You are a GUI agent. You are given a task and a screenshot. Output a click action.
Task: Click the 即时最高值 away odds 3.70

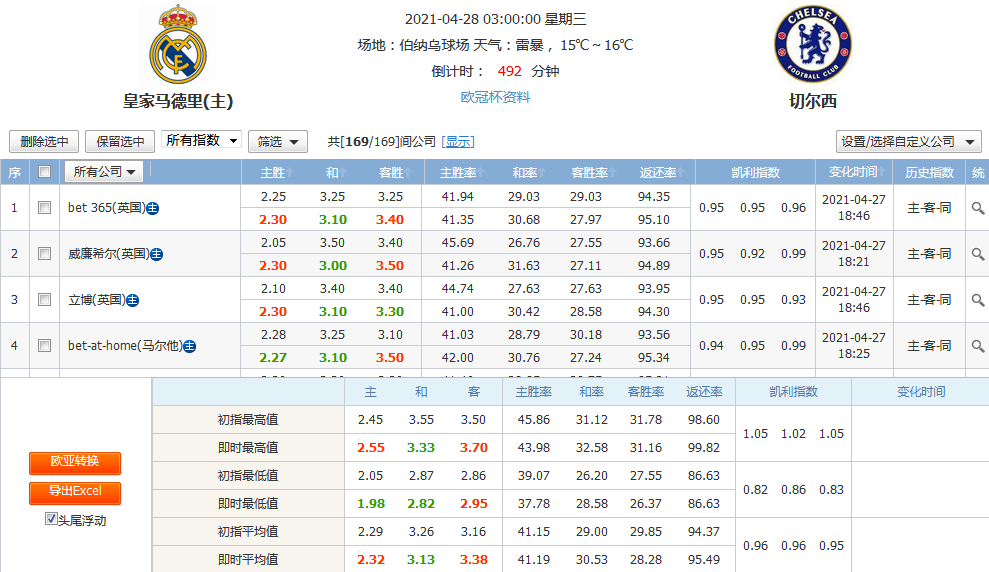point(474,447)
